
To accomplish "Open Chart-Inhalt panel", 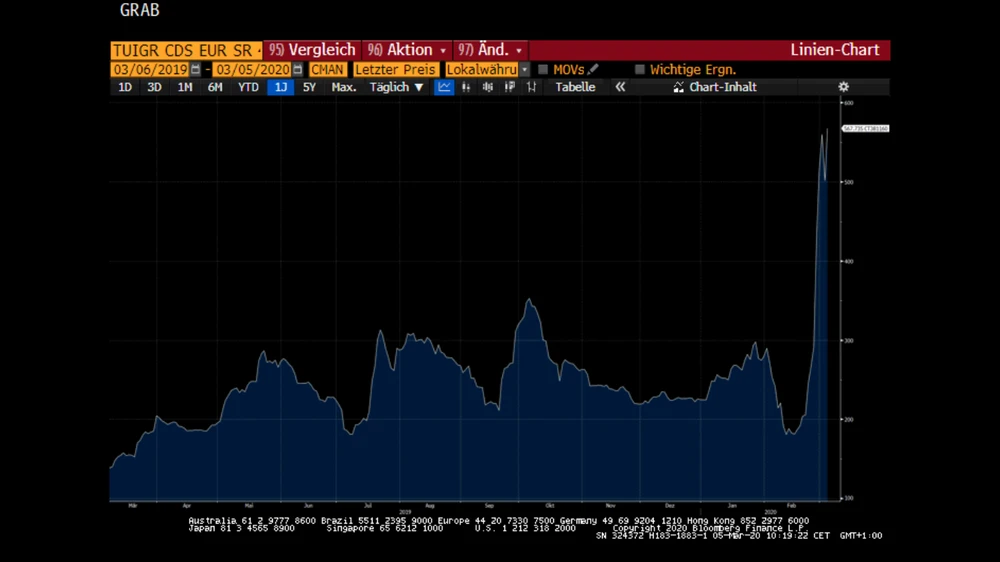I will pos(715,87).
